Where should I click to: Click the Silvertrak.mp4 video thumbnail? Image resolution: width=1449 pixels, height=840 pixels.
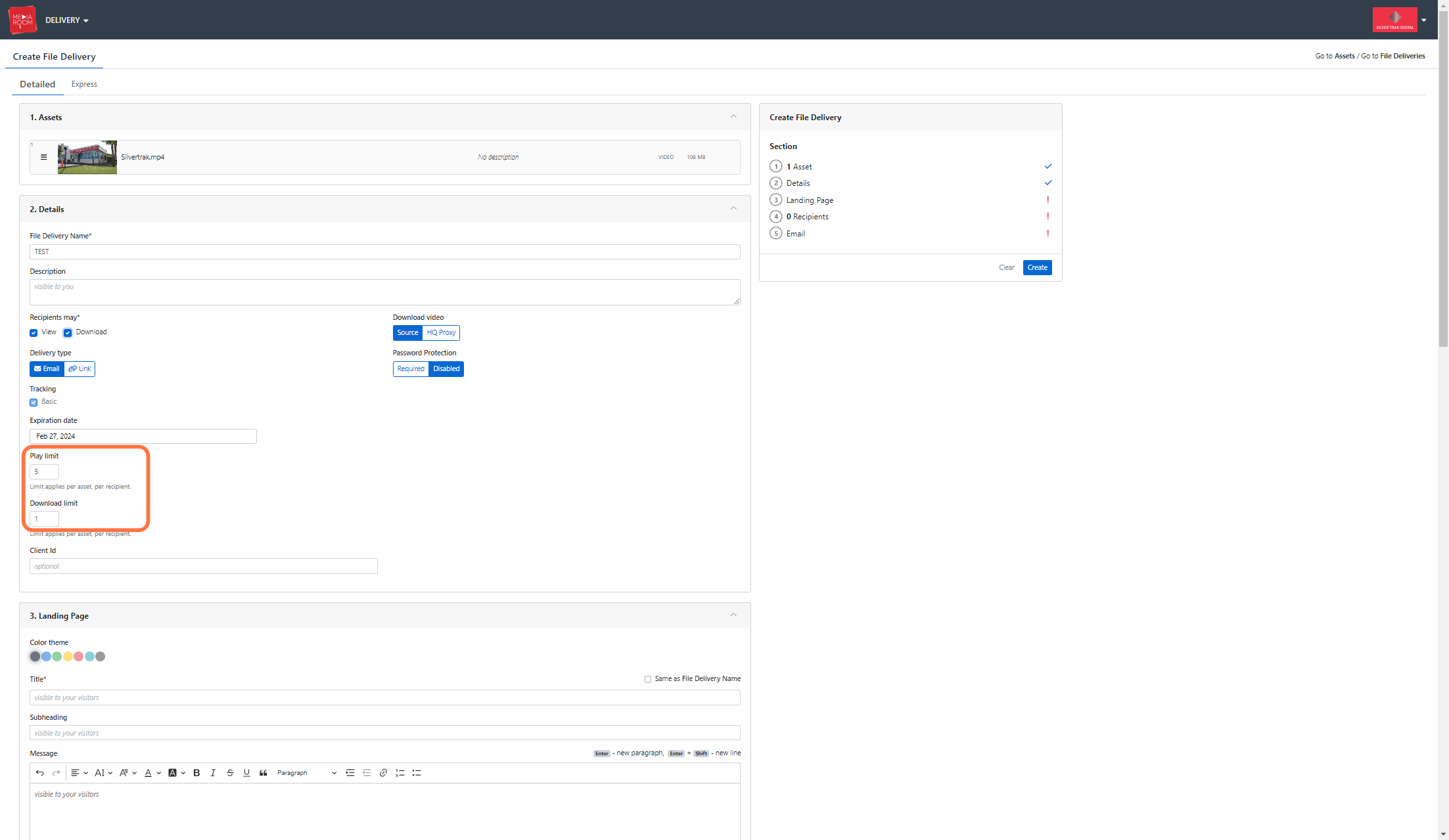pos(87,157)
